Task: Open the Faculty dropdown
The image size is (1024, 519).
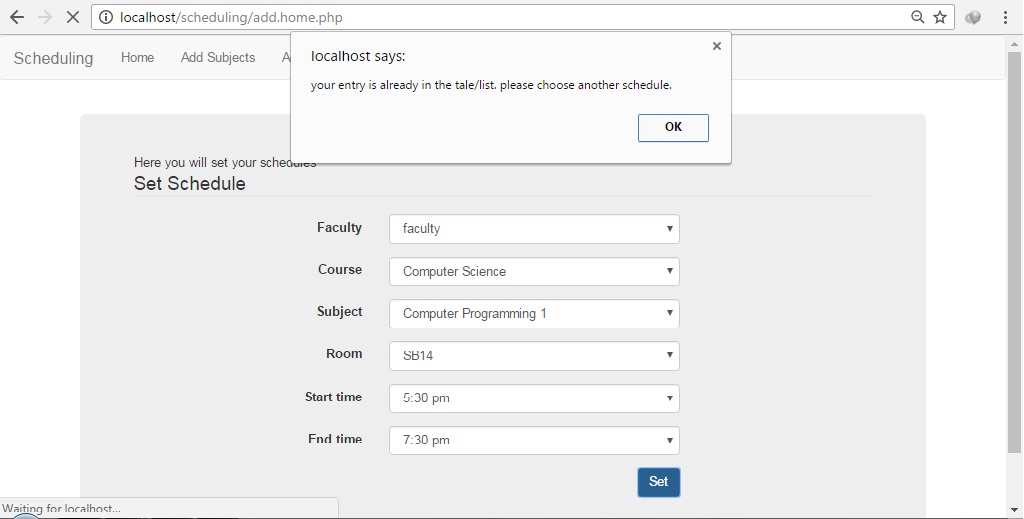Action: point(534,229)
